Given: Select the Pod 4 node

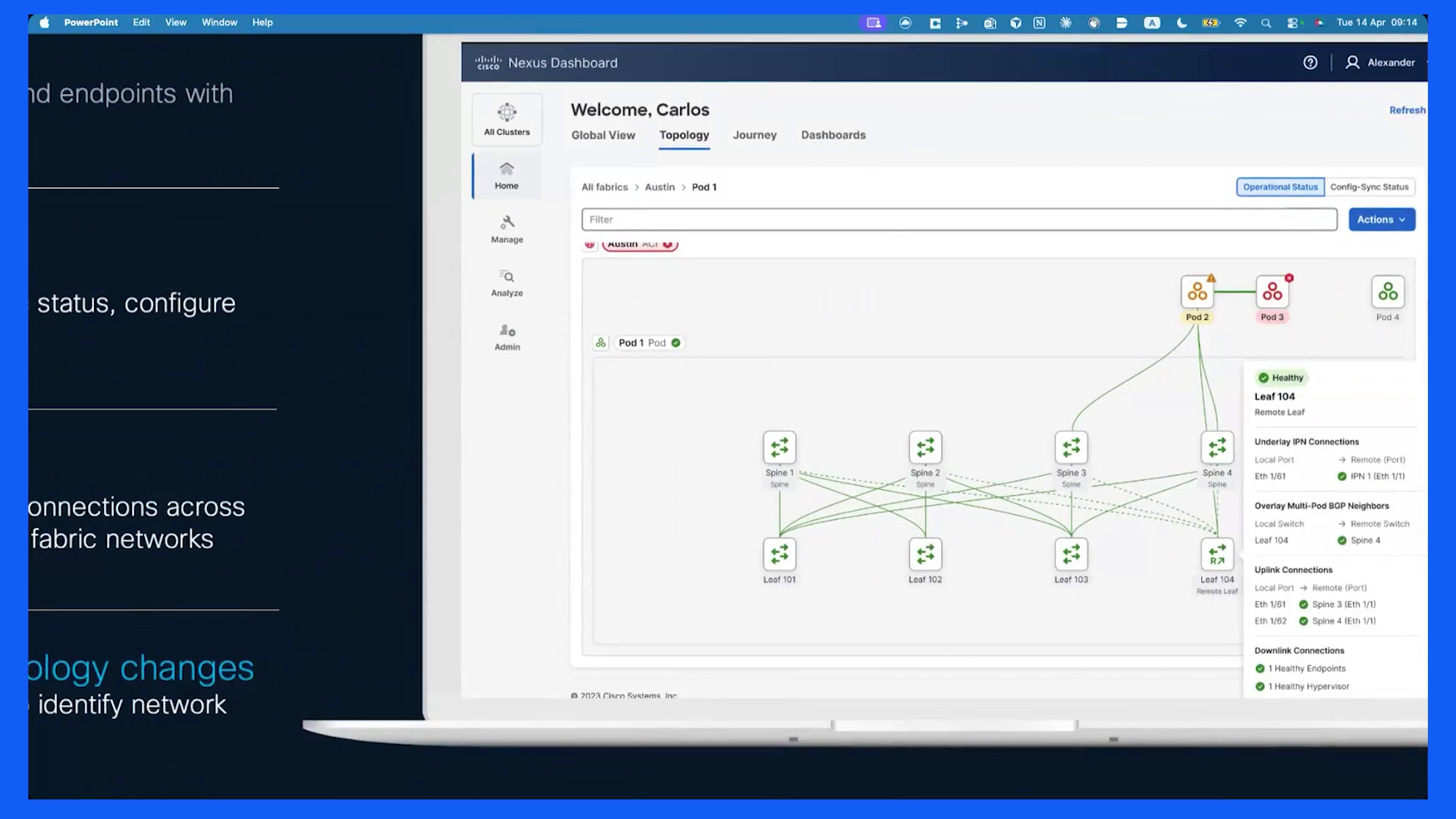Looking at the screenshot, I should point(1388,292).
